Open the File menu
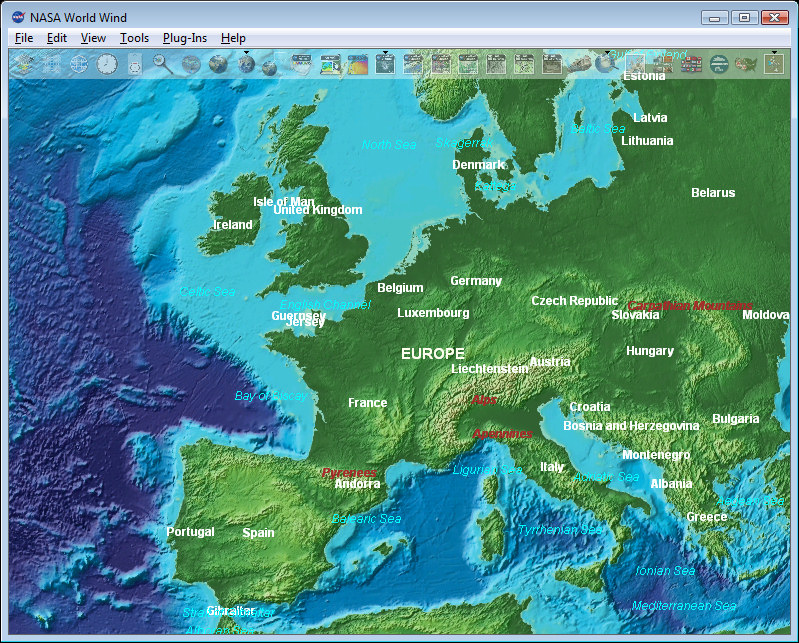The image size is (799, 643). 24,38
